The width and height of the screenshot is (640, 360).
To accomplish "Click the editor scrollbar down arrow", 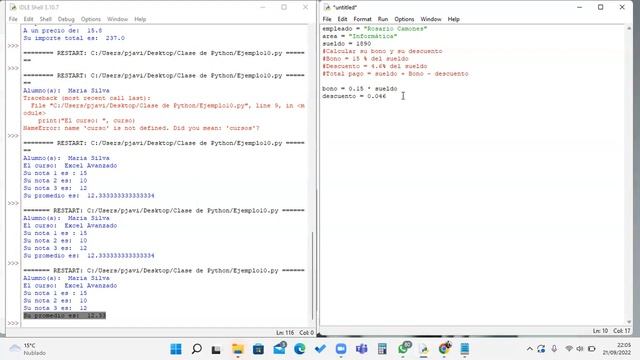I will click(629, 322).
